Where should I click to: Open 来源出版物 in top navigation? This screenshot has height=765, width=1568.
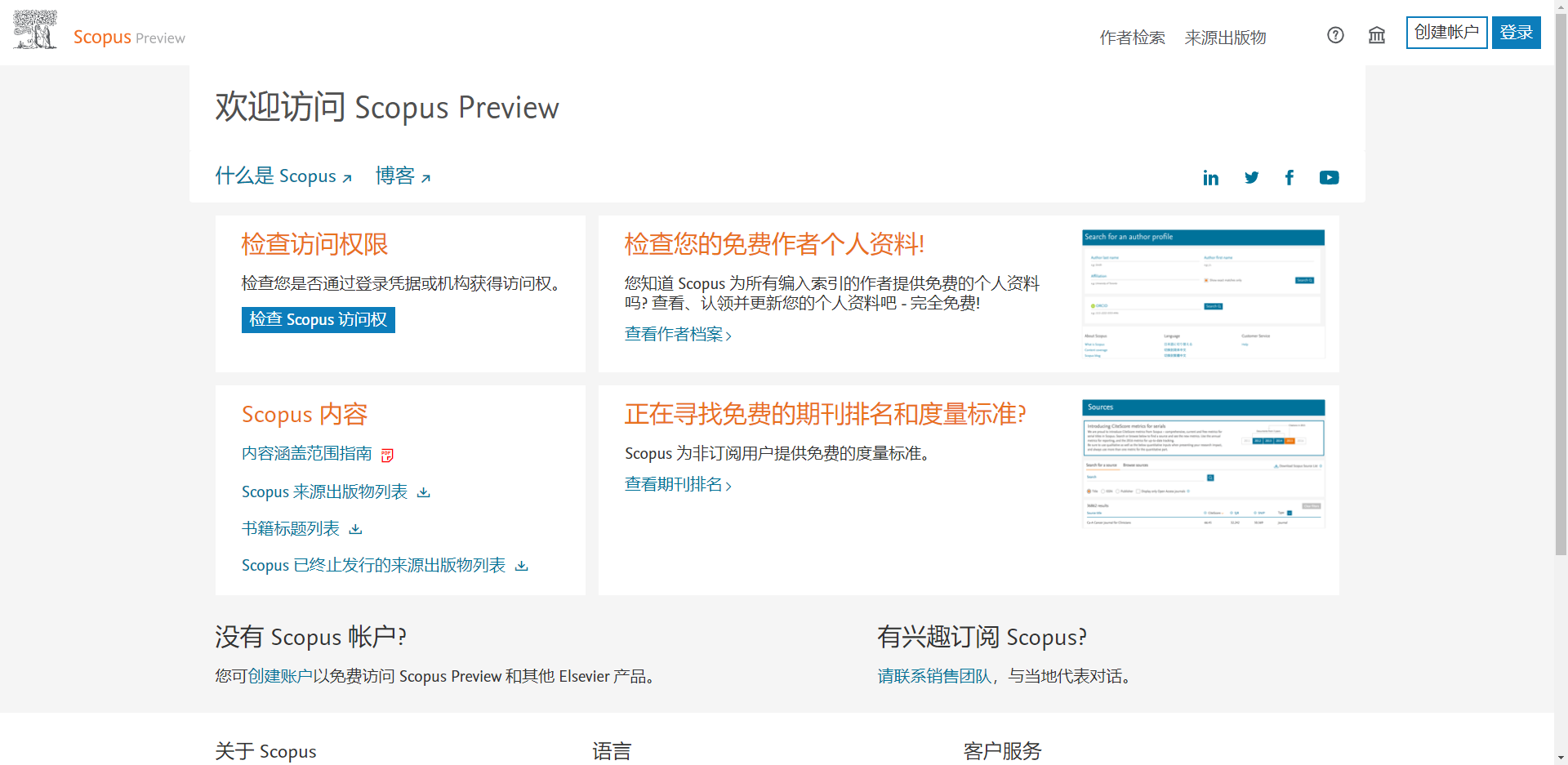1225,38
